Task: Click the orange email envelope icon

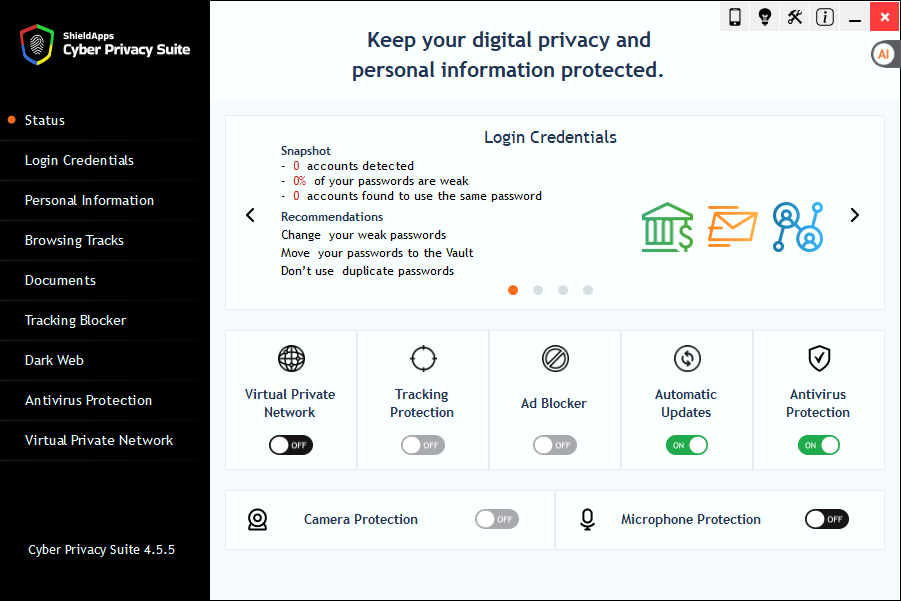Action: (x=732, y=226)
